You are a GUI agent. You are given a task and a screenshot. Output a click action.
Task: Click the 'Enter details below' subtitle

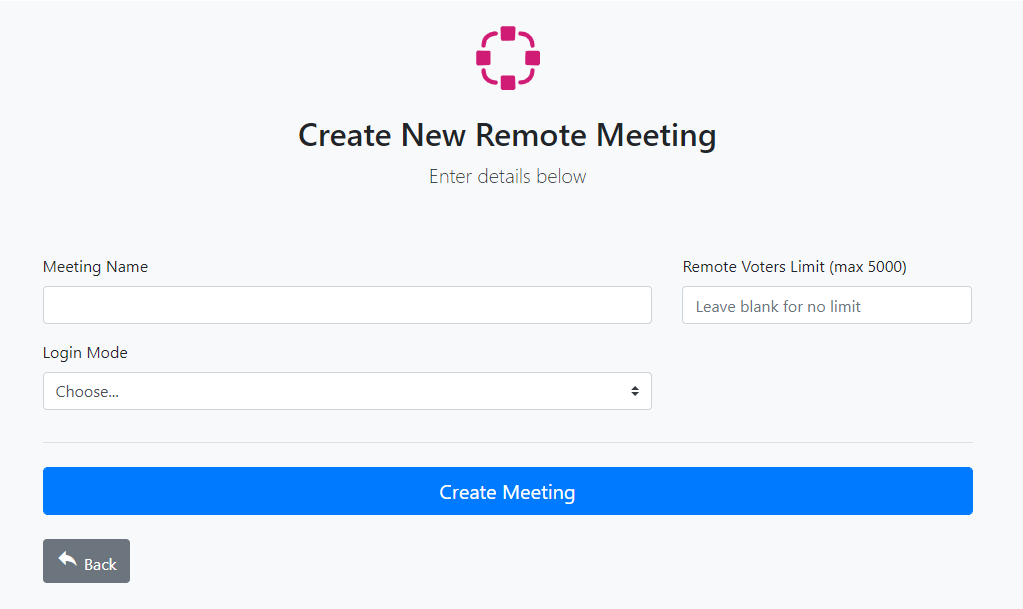tap(508, 176)
